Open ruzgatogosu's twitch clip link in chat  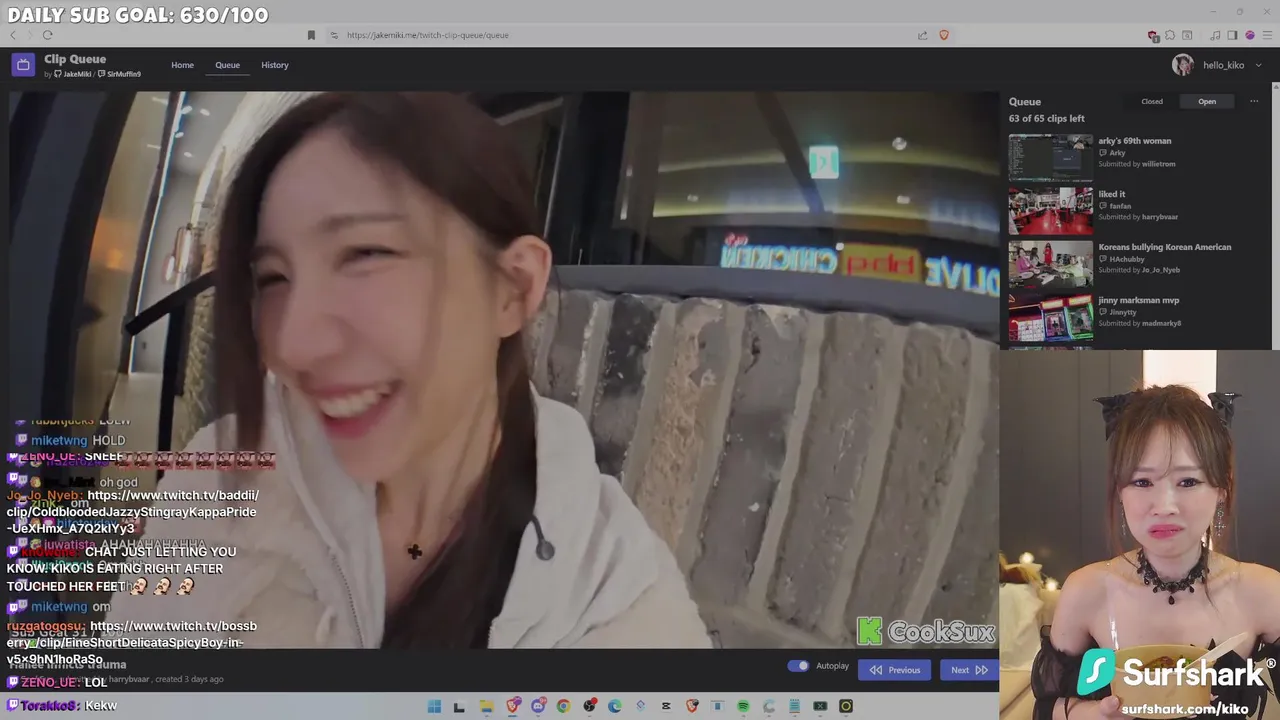[132, 642]
